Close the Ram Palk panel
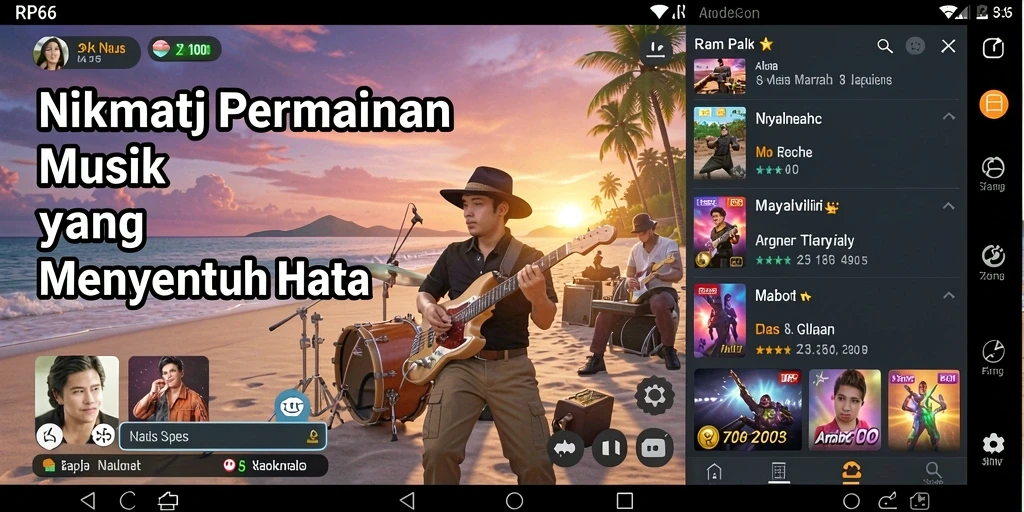The image size is (1024, 512). click(x=948, y=46)
